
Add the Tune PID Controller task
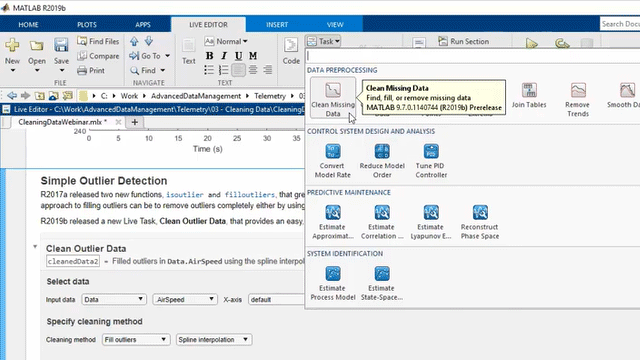pyautogui.click(x=431, y=161)
